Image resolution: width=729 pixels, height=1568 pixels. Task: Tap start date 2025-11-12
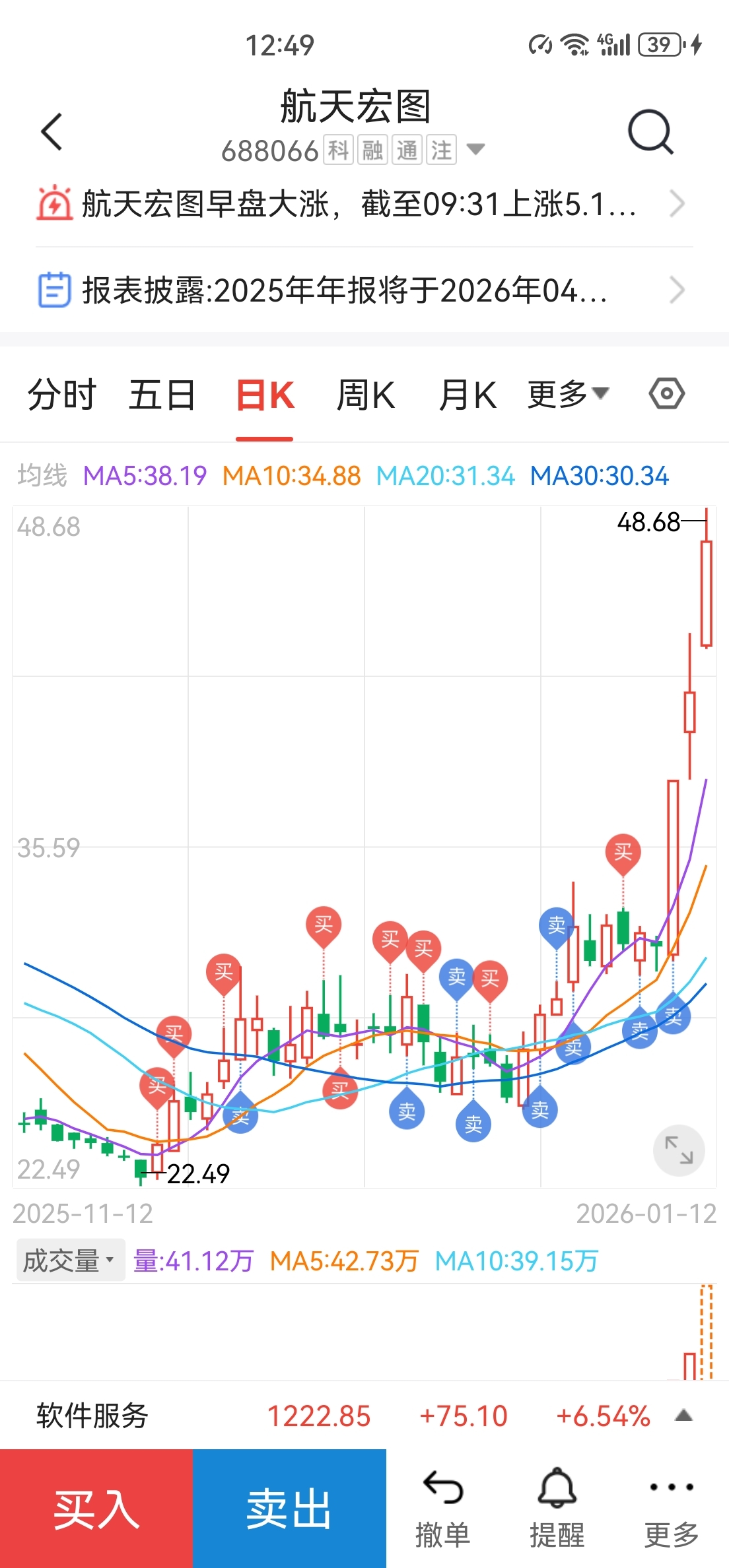point(83,1213)
